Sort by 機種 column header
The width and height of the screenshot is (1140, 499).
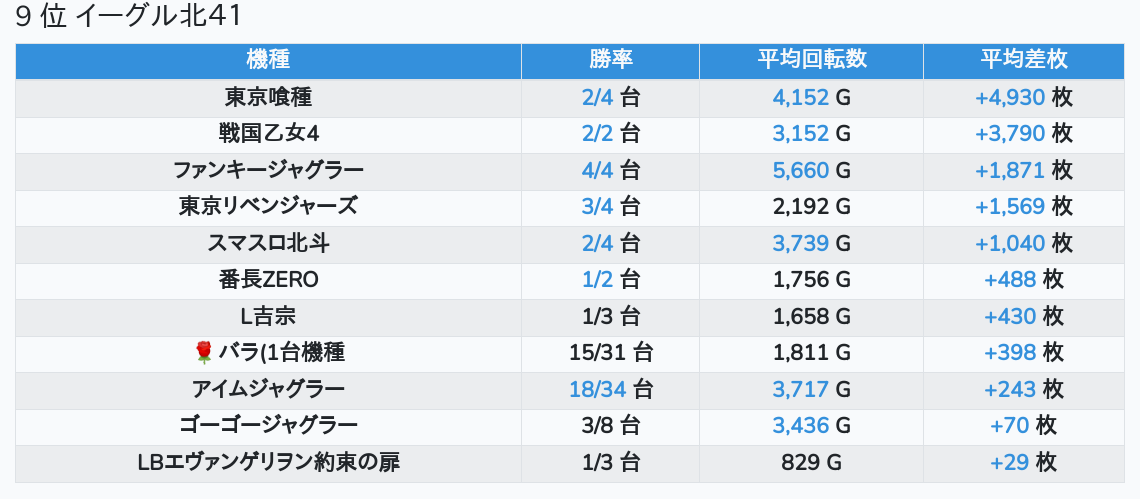click(268, 60)
